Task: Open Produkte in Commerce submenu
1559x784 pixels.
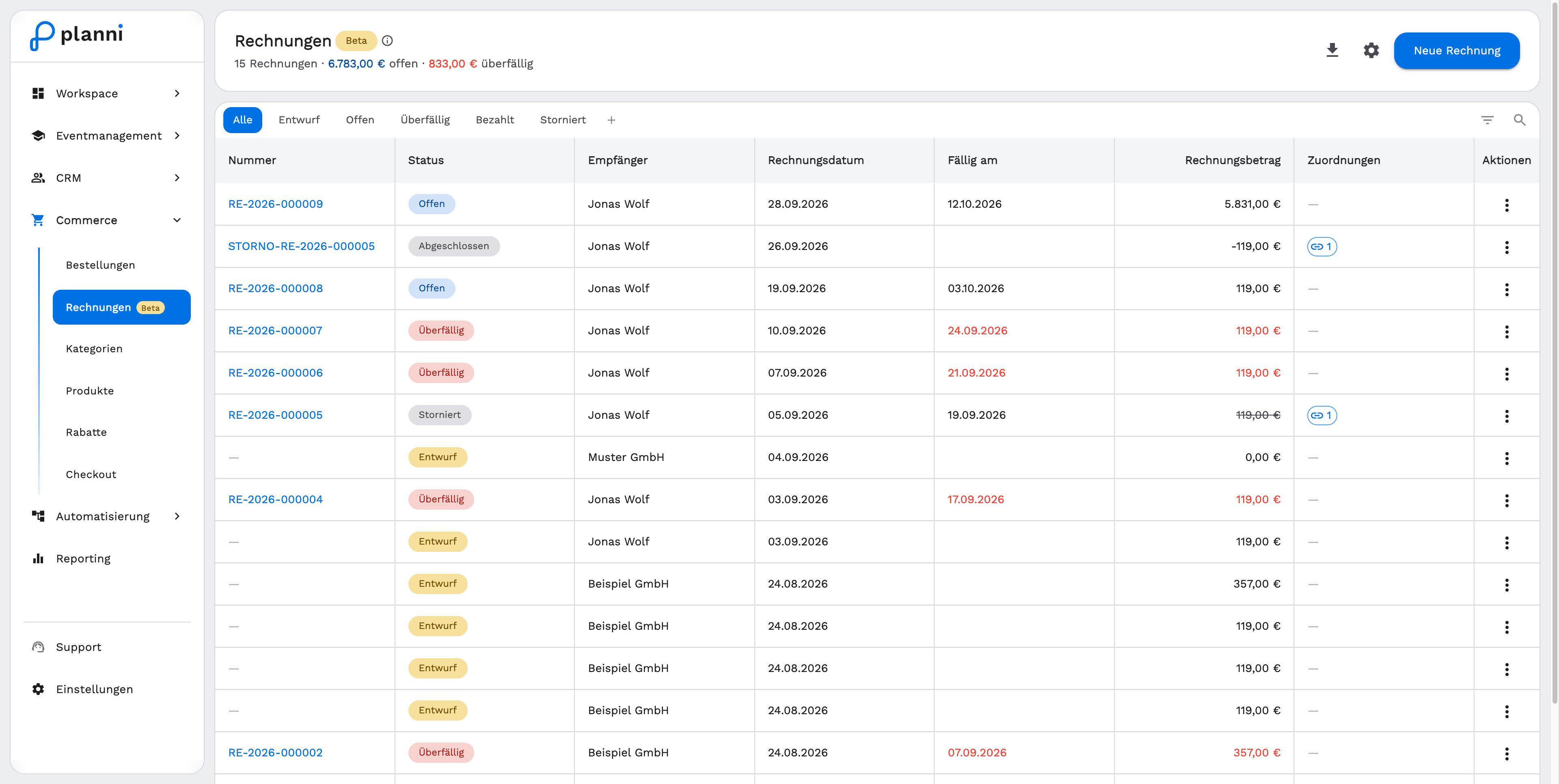Action: (x=121, y=391)
